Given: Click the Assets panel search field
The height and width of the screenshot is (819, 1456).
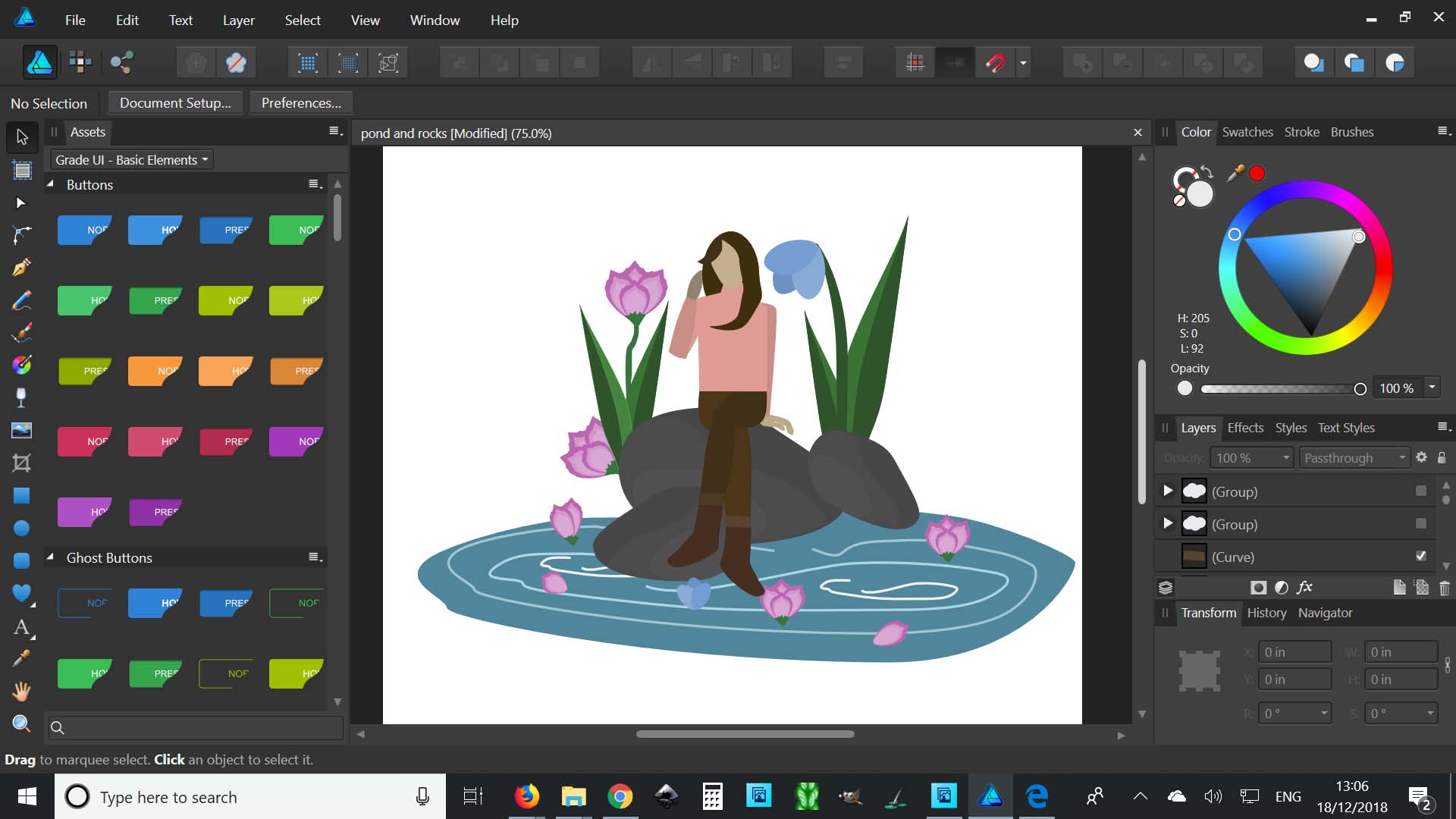Looking at the screenshot, I should (193, 727).
